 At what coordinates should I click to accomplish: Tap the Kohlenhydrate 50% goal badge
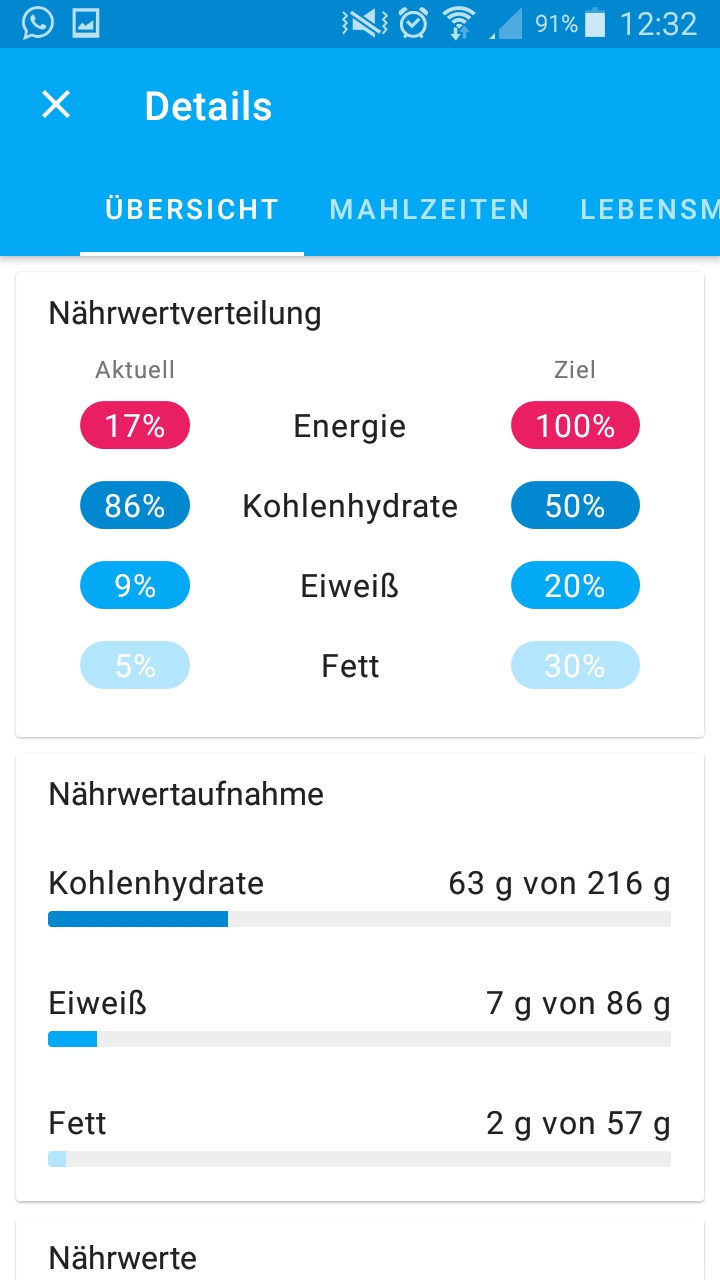coord(575,506)
